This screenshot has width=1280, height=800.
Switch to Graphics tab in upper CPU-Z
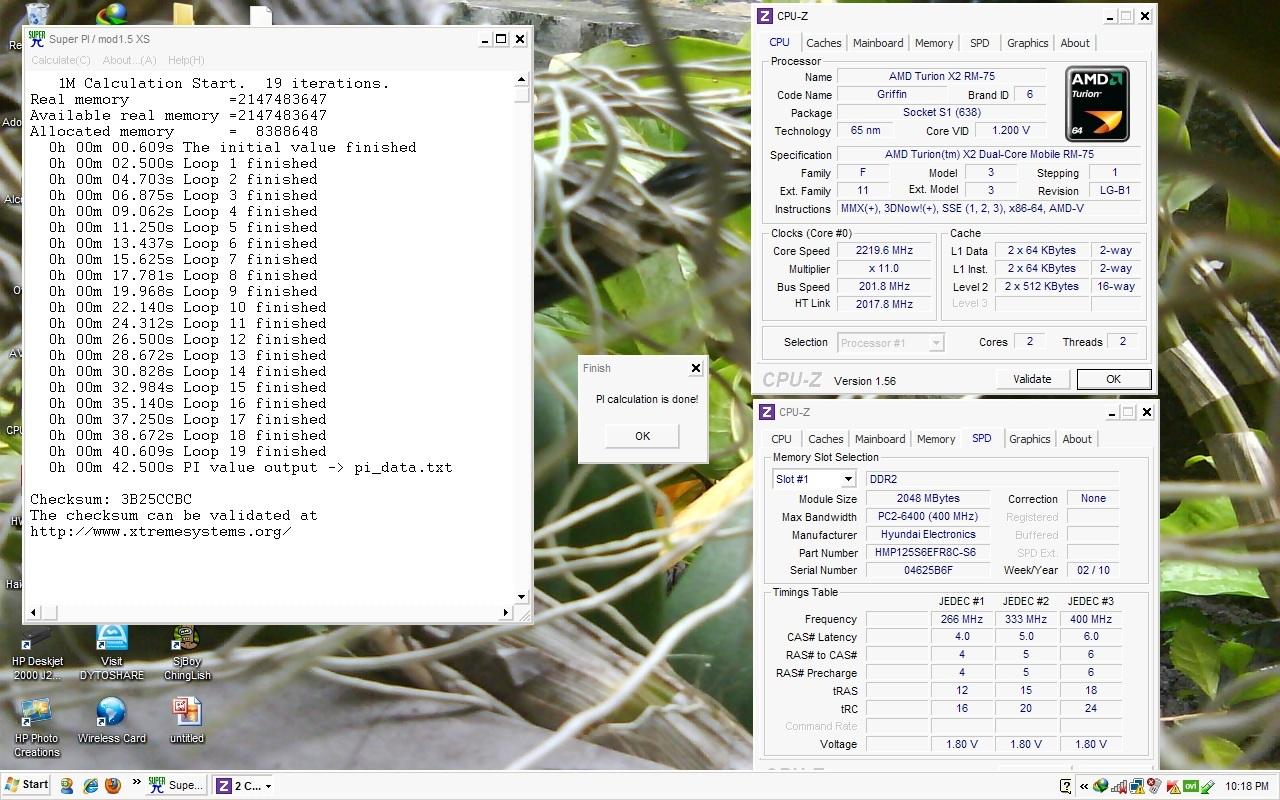[x=1028, y=43]
